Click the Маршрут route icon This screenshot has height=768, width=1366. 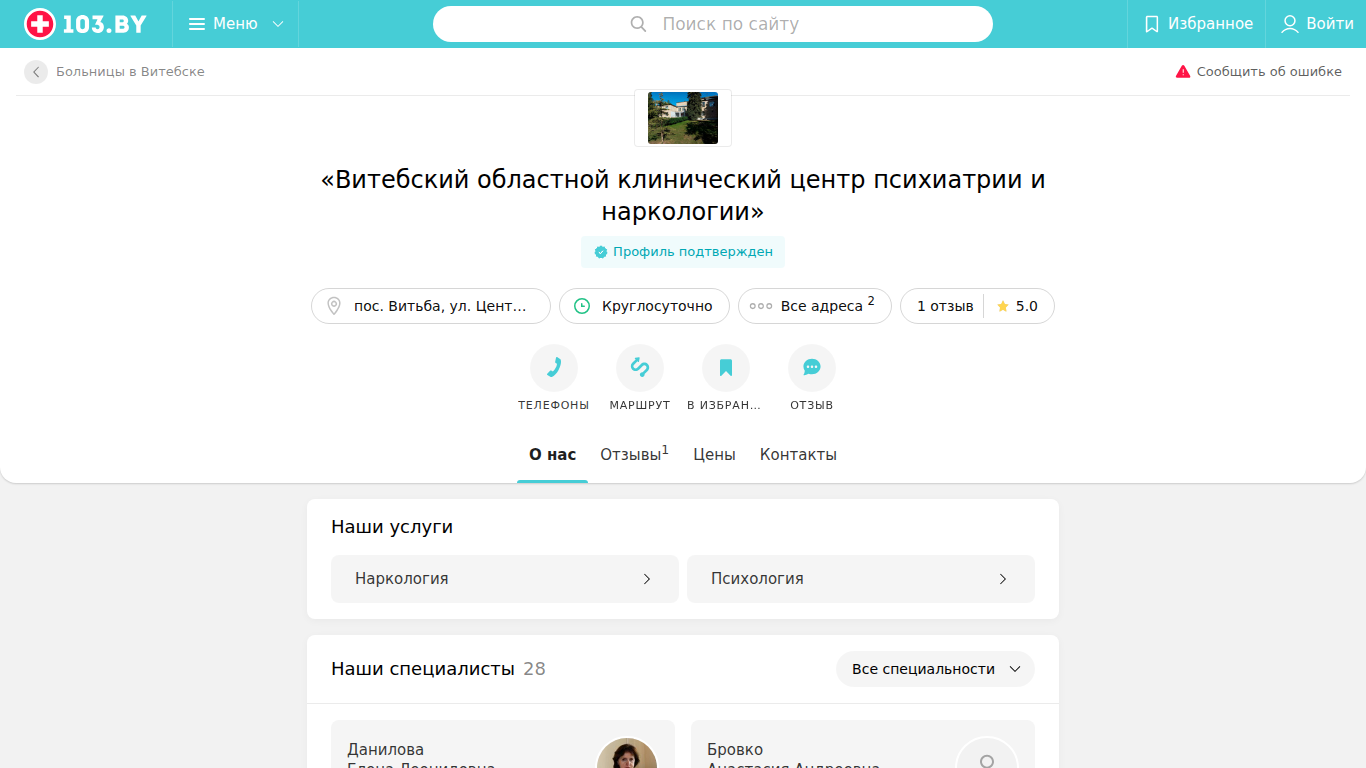(x=640, y=368)
